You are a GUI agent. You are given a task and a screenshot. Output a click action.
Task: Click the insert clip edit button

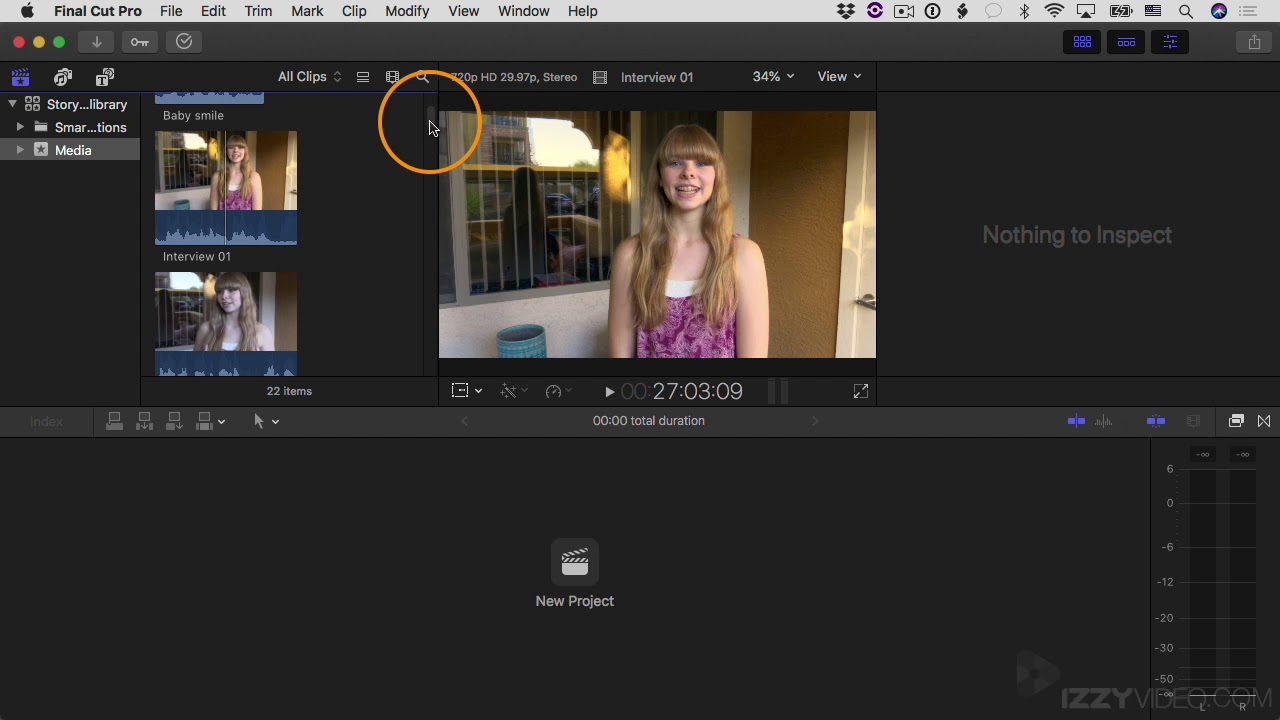coord(144,421)
